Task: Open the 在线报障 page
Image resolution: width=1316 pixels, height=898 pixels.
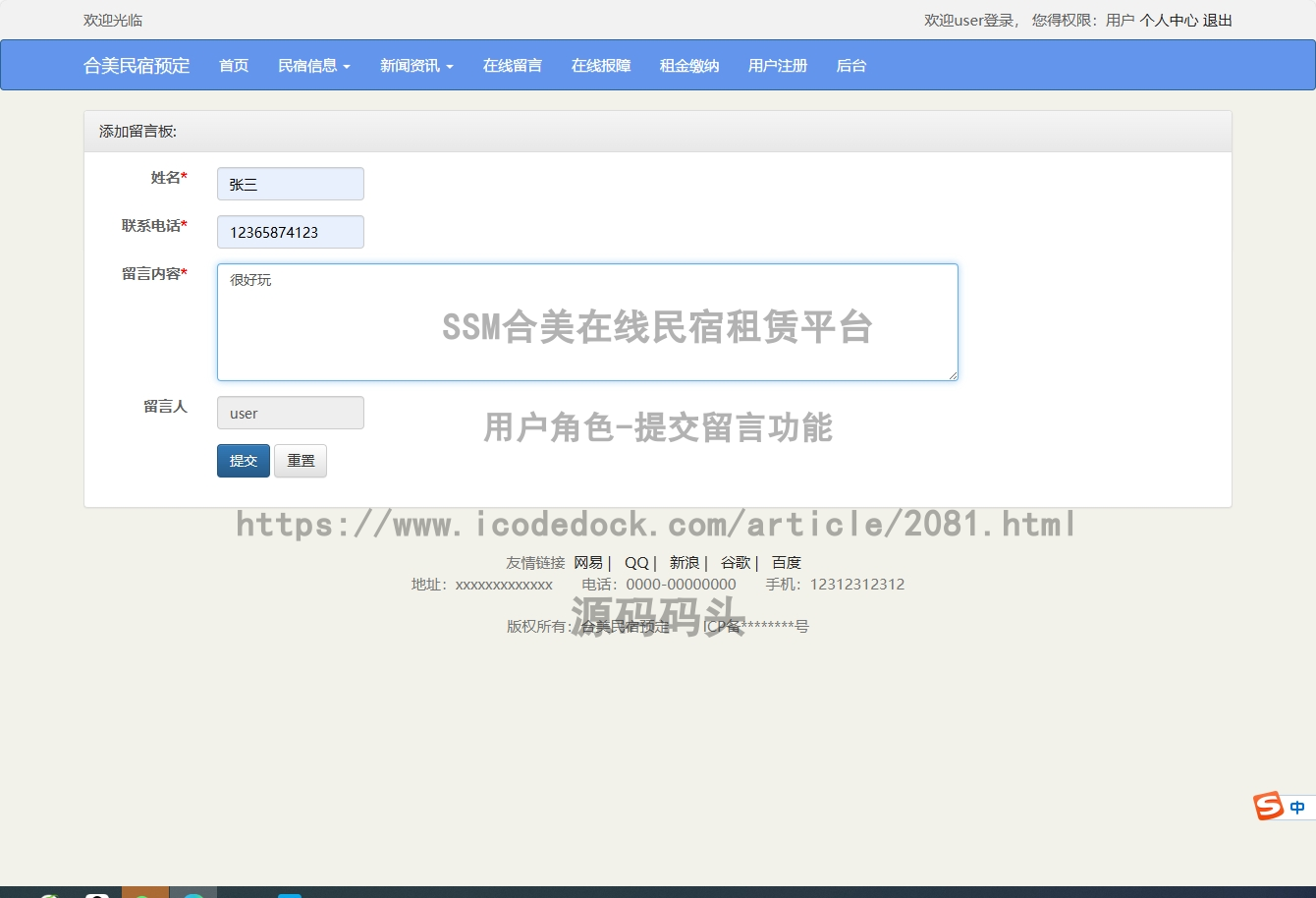Action: pos(601,66)
